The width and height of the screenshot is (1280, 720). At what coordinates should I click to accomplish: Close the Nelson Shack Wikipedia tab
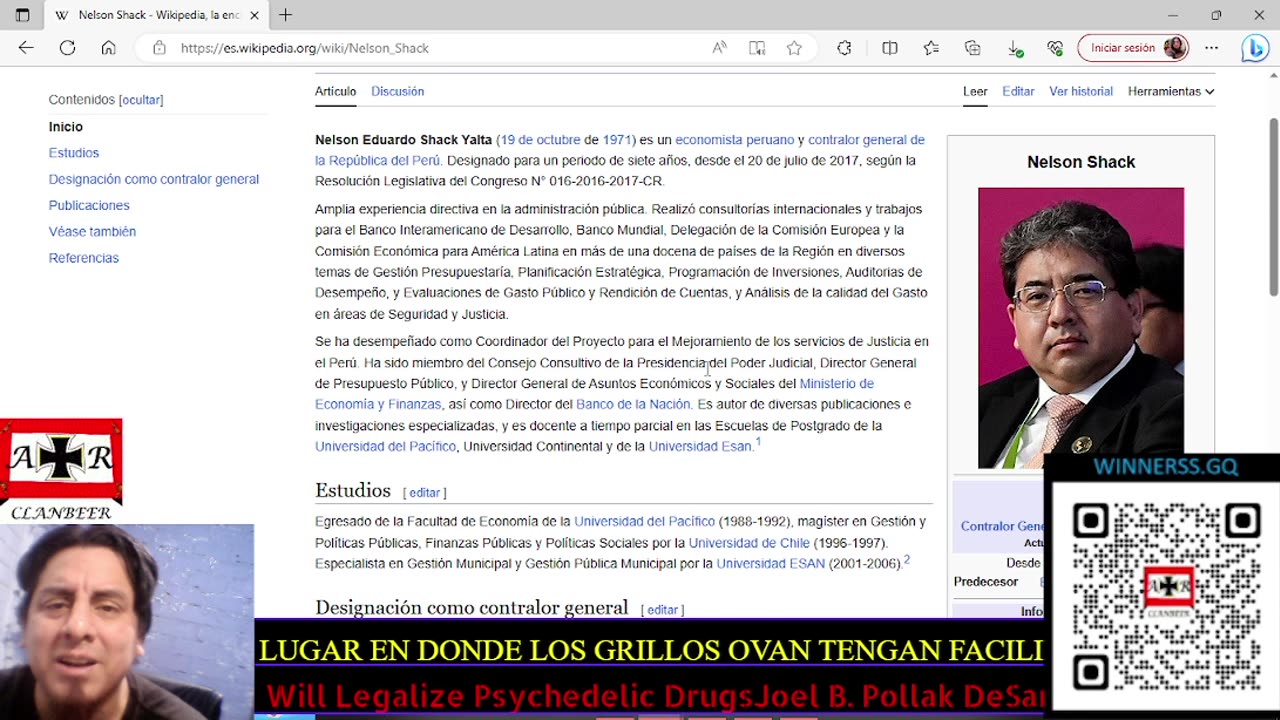(254, 15)
